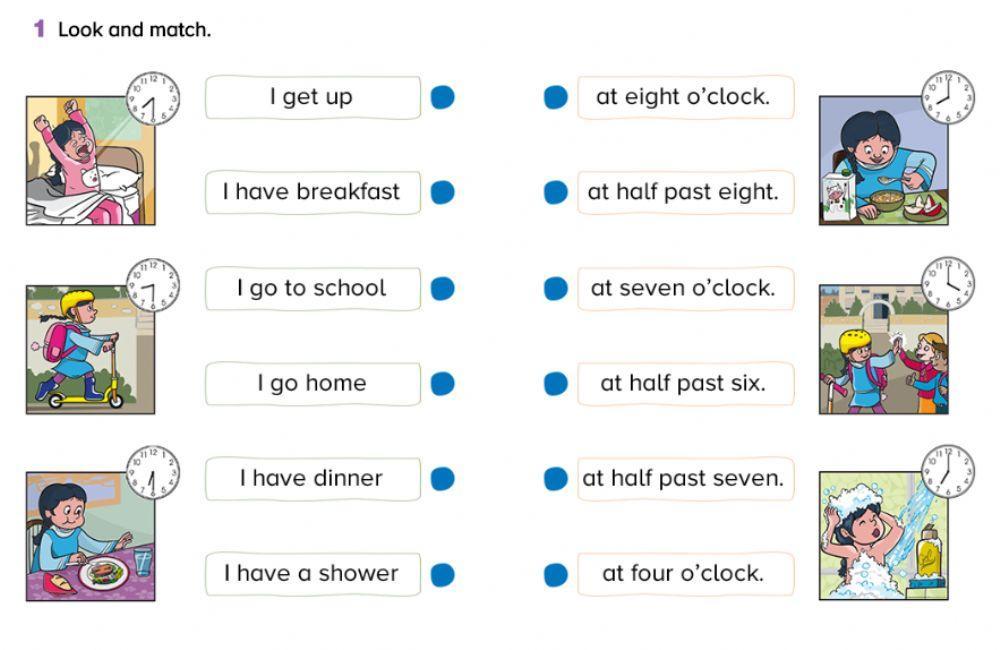Click the blue dot beside "I get up"
1000x650 pixels.
coord(442,97)
